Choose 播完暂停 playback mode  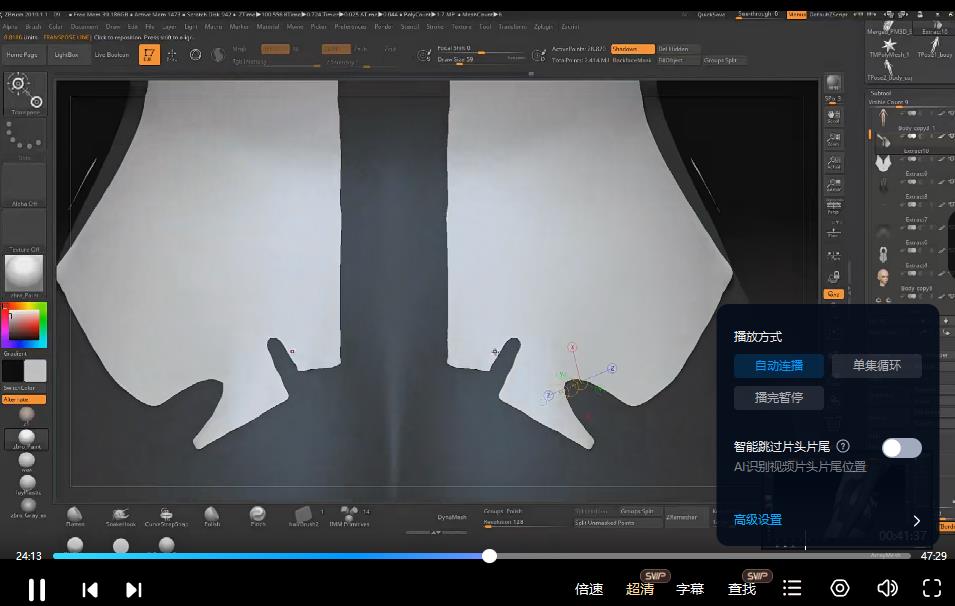[778, 398]
